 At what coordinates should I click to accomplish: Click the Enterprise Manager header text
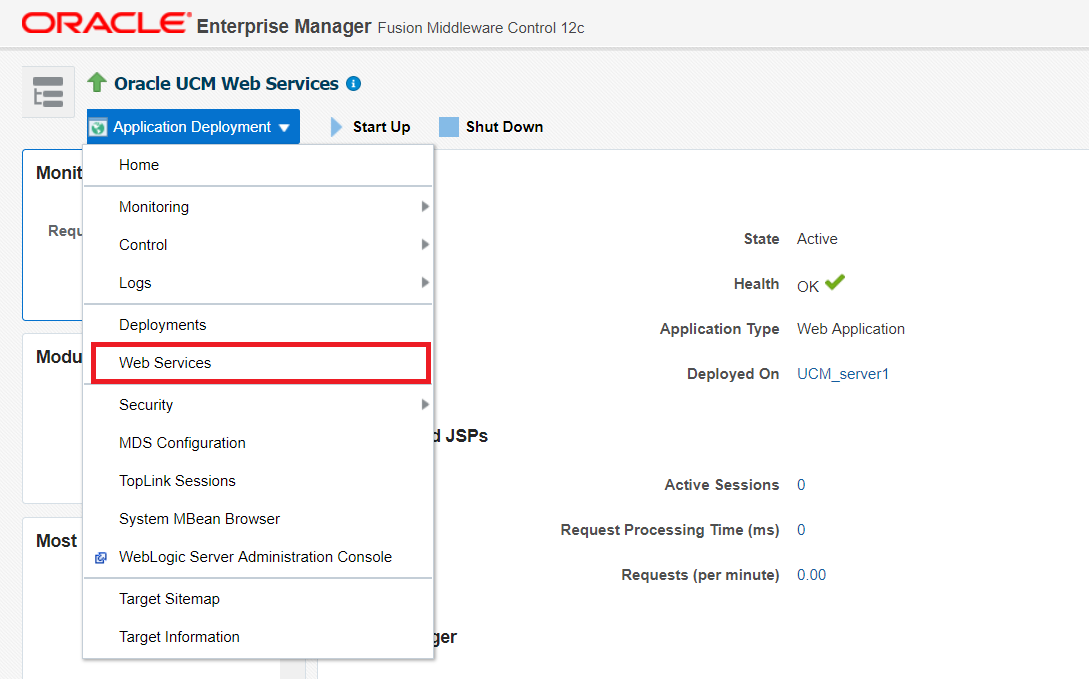(x=284, y=26)
